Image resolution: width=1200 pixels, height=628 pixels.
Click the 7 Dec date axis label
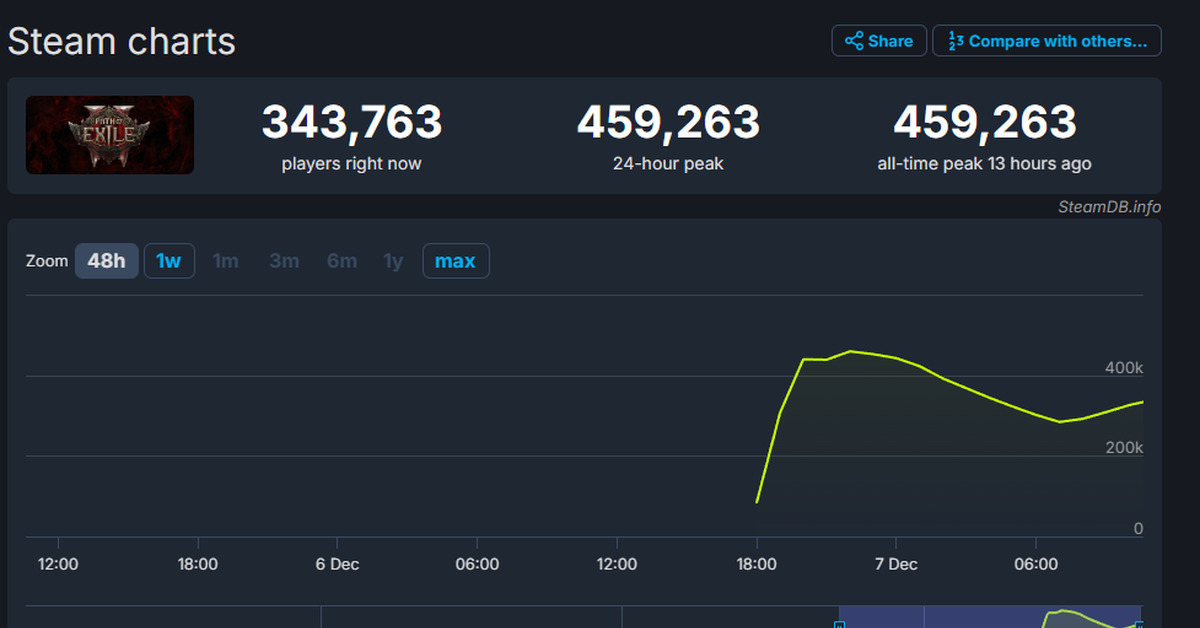[x=896, y=564]
